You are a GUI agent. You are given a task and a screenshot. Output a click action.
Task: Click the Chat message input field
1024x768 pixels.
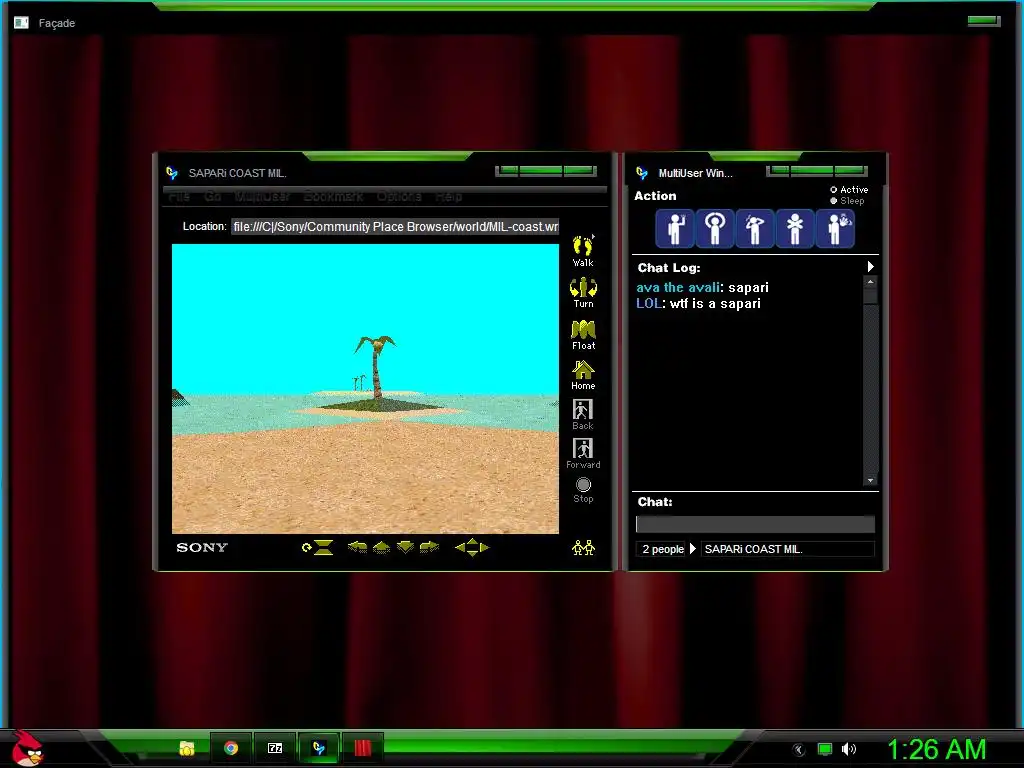755,524
